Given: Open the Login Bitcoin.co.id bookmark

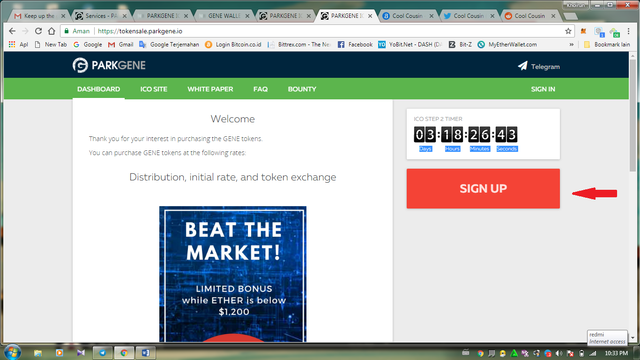Looking at the screenshot, I should coord(233,44).
